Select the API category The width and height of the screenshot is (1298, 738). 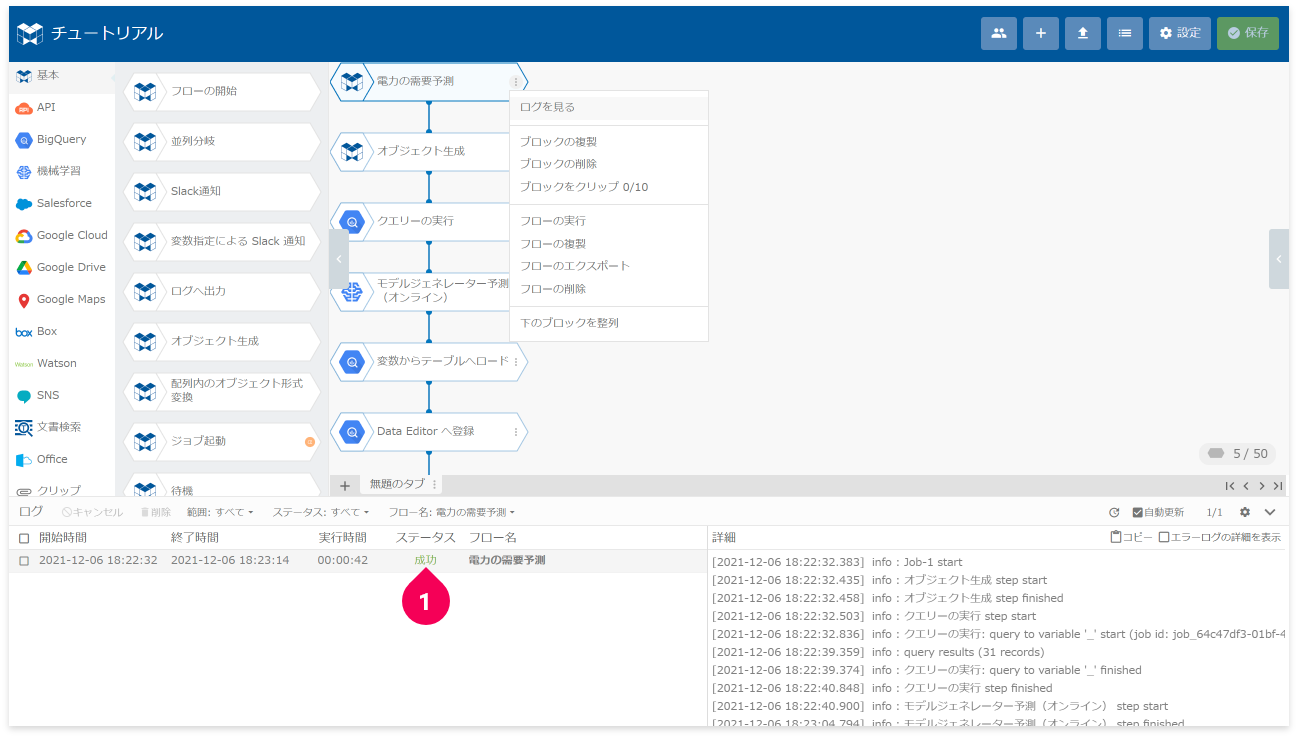(x=62, y=107)
